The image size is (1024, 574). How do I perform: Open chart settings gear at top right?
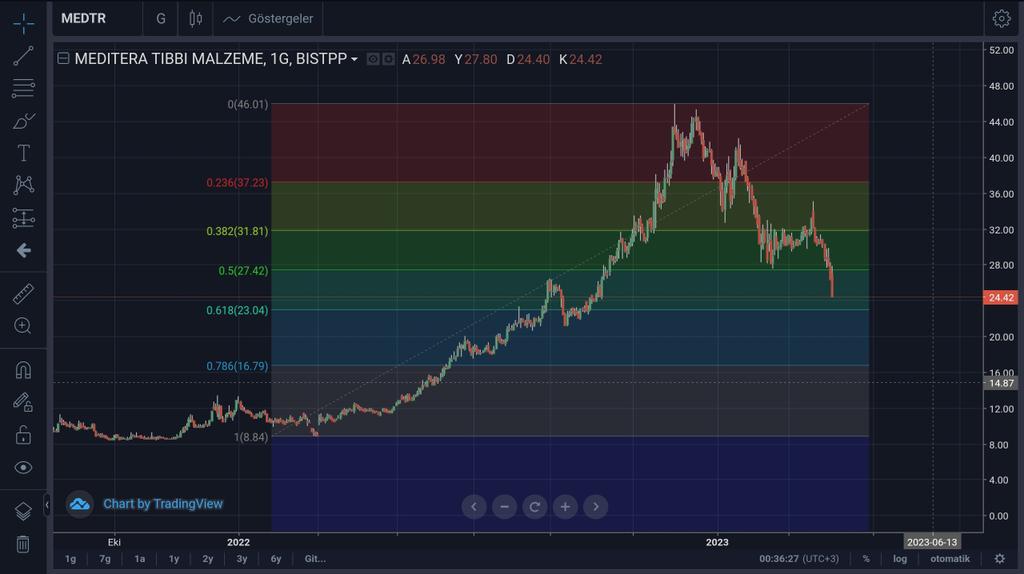(1001, 18)
